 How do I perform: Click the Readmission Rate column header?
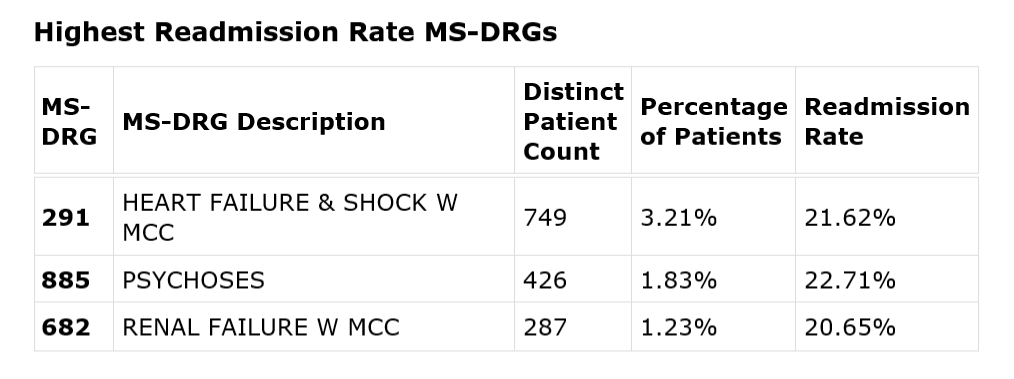coord(887,121)
